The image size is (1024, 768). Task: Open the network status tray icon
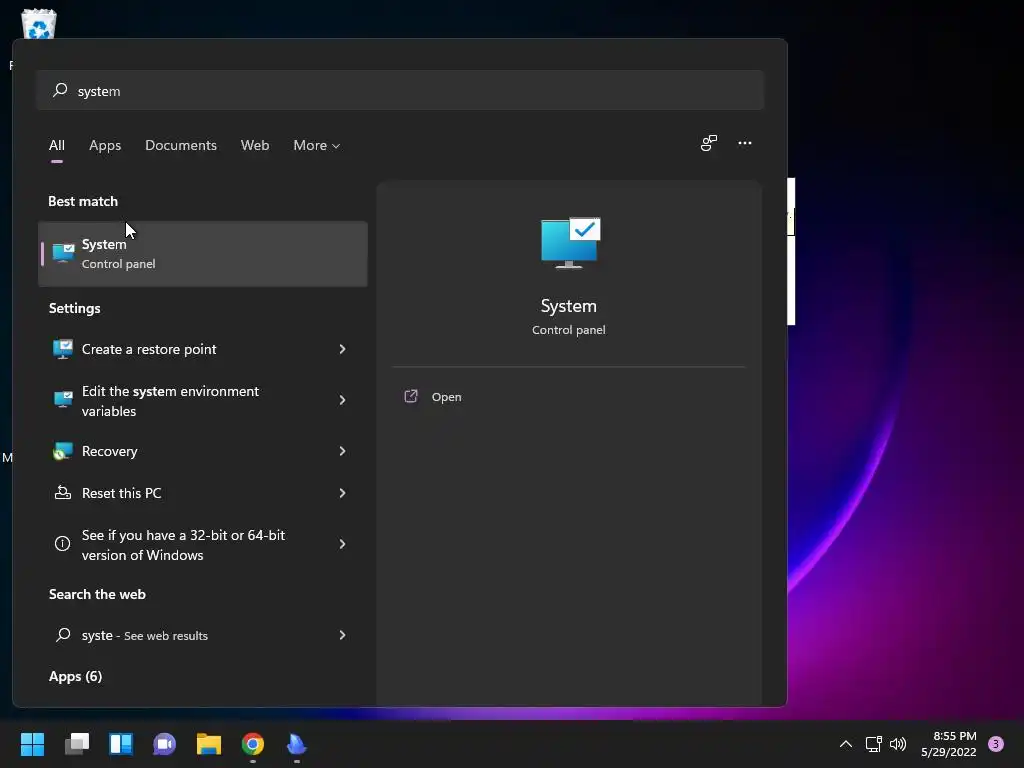(873, 744)
